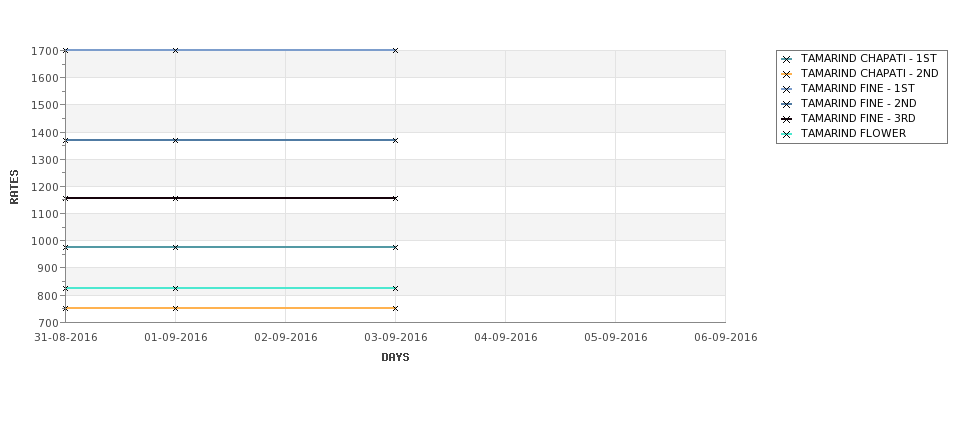Click the TAMARIND FINE - 1ST legend marker icon
This screenshot has width=975, height=429.
pyautogui.click(x=787, y=90)
